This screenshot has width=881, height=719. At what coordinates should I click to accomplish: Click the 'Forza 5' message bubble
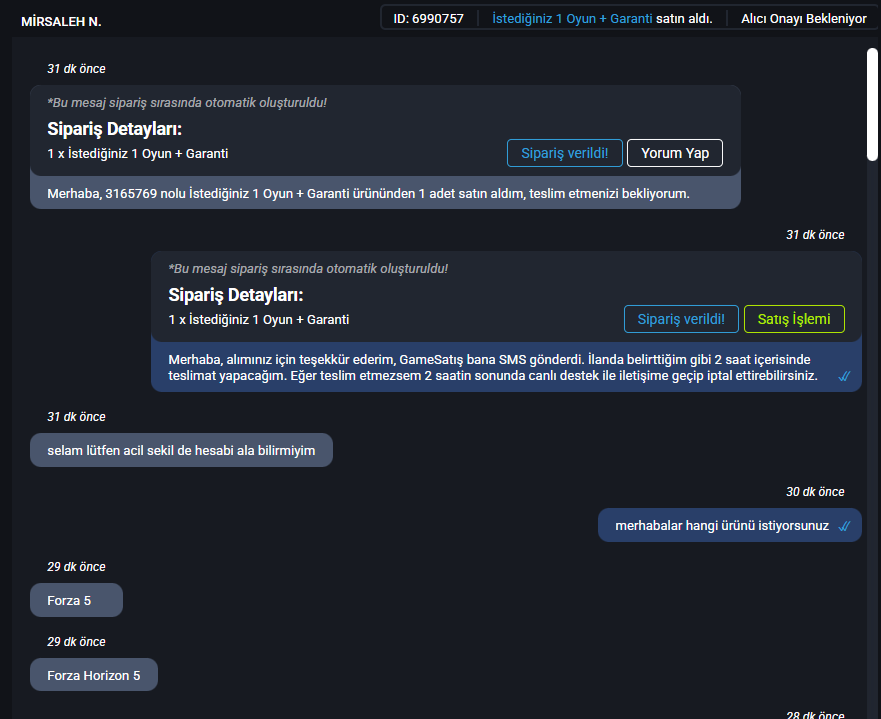point(76,600)
